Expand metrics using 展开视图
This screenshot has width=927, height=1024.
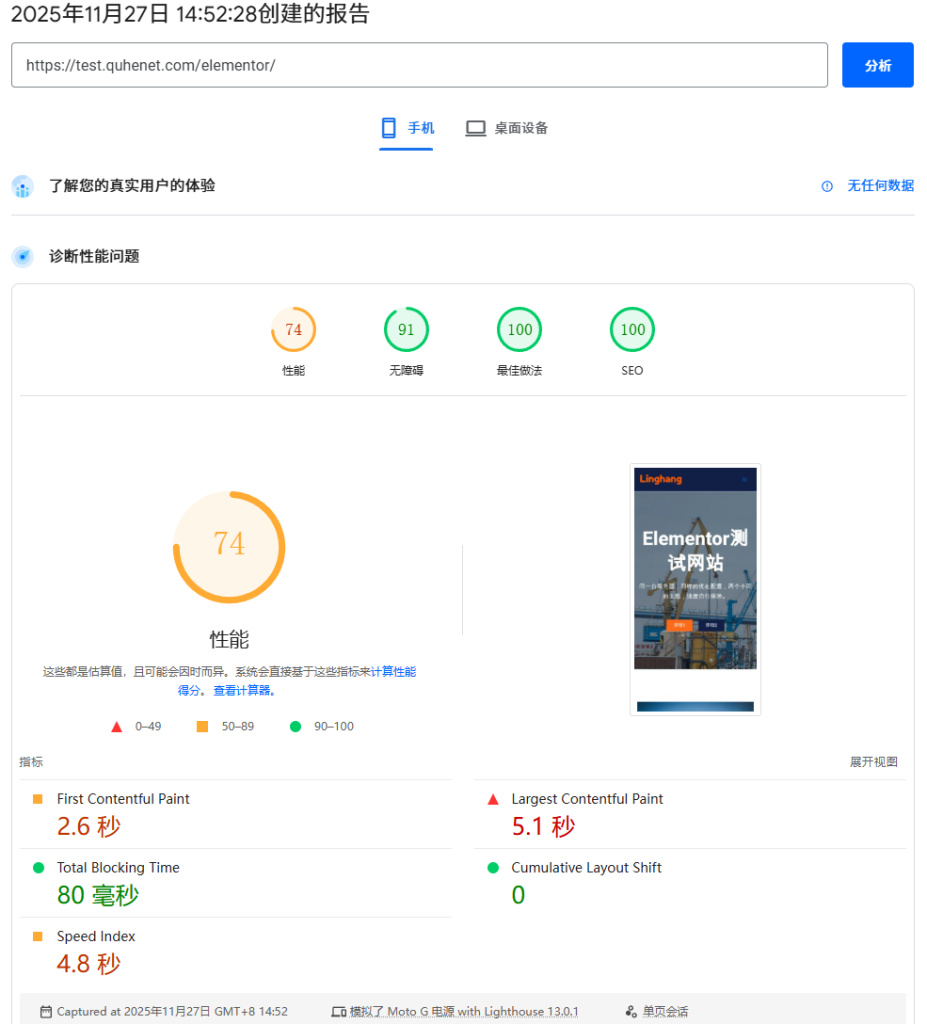tap(873, 762)
